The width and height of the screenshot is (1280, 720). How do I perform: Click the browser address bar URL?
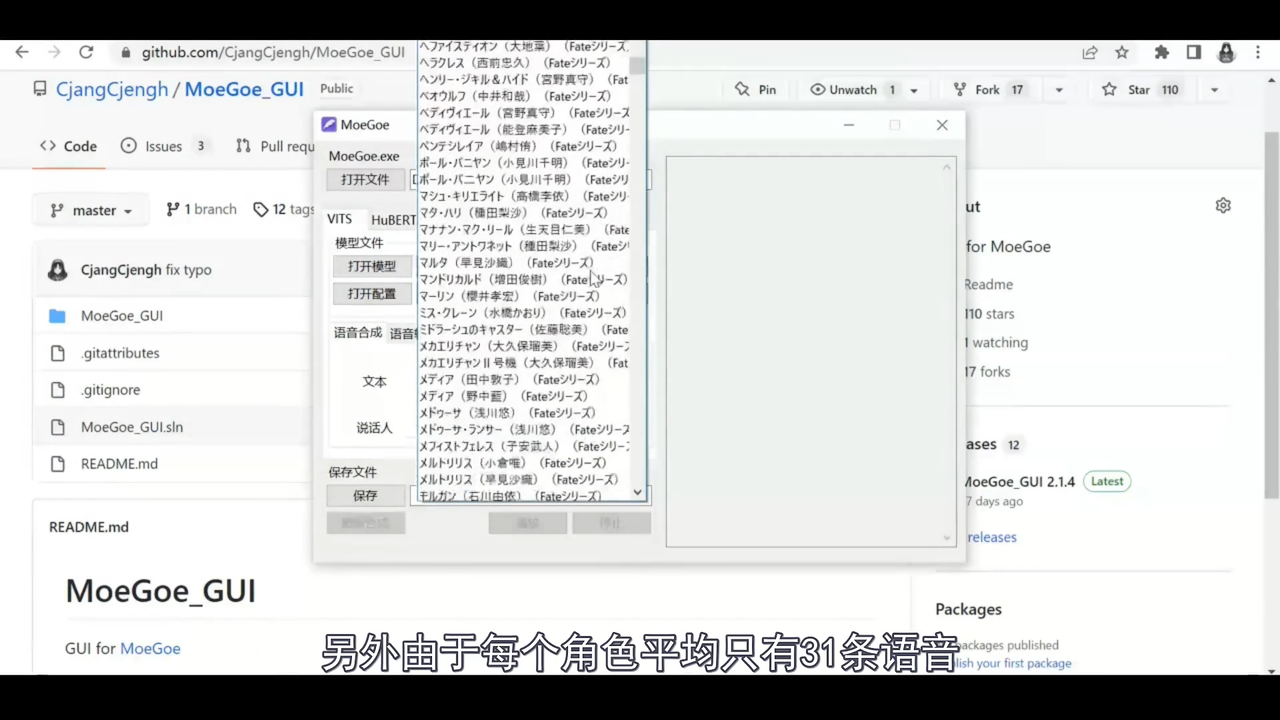(273, 52)
